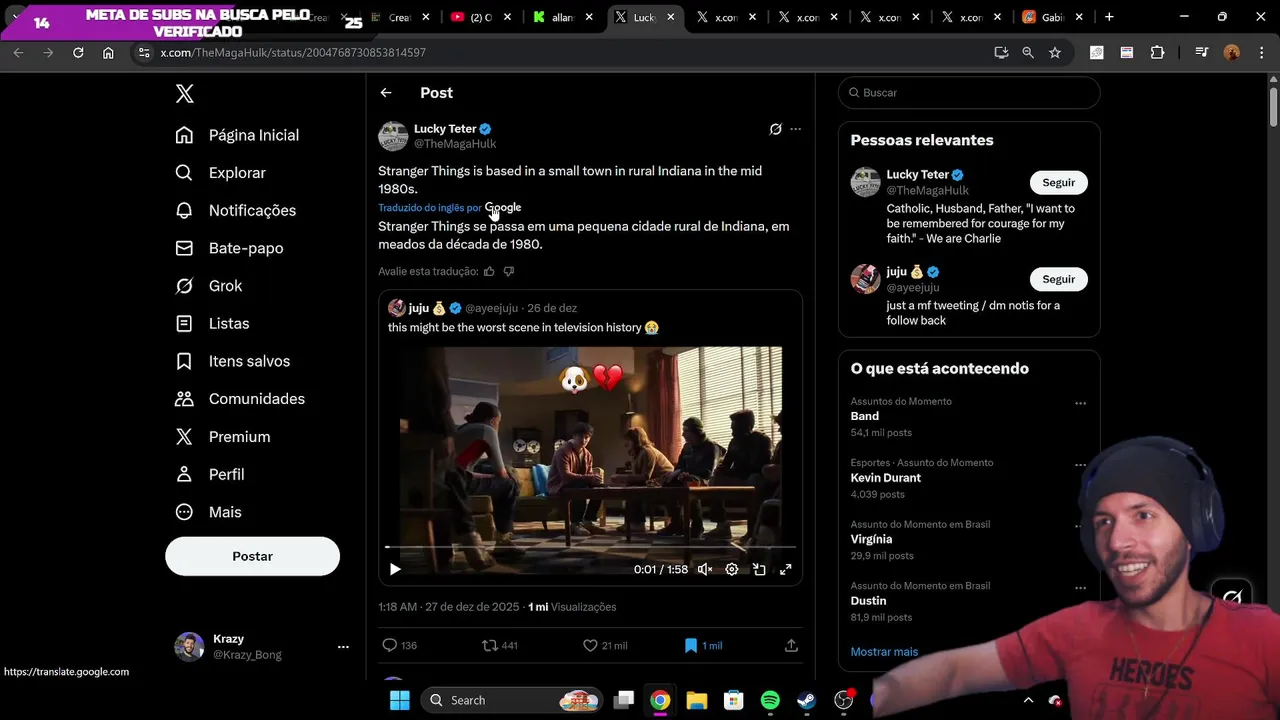Share post using share icon
This screenshot has height=720, width=1280.
791,646
